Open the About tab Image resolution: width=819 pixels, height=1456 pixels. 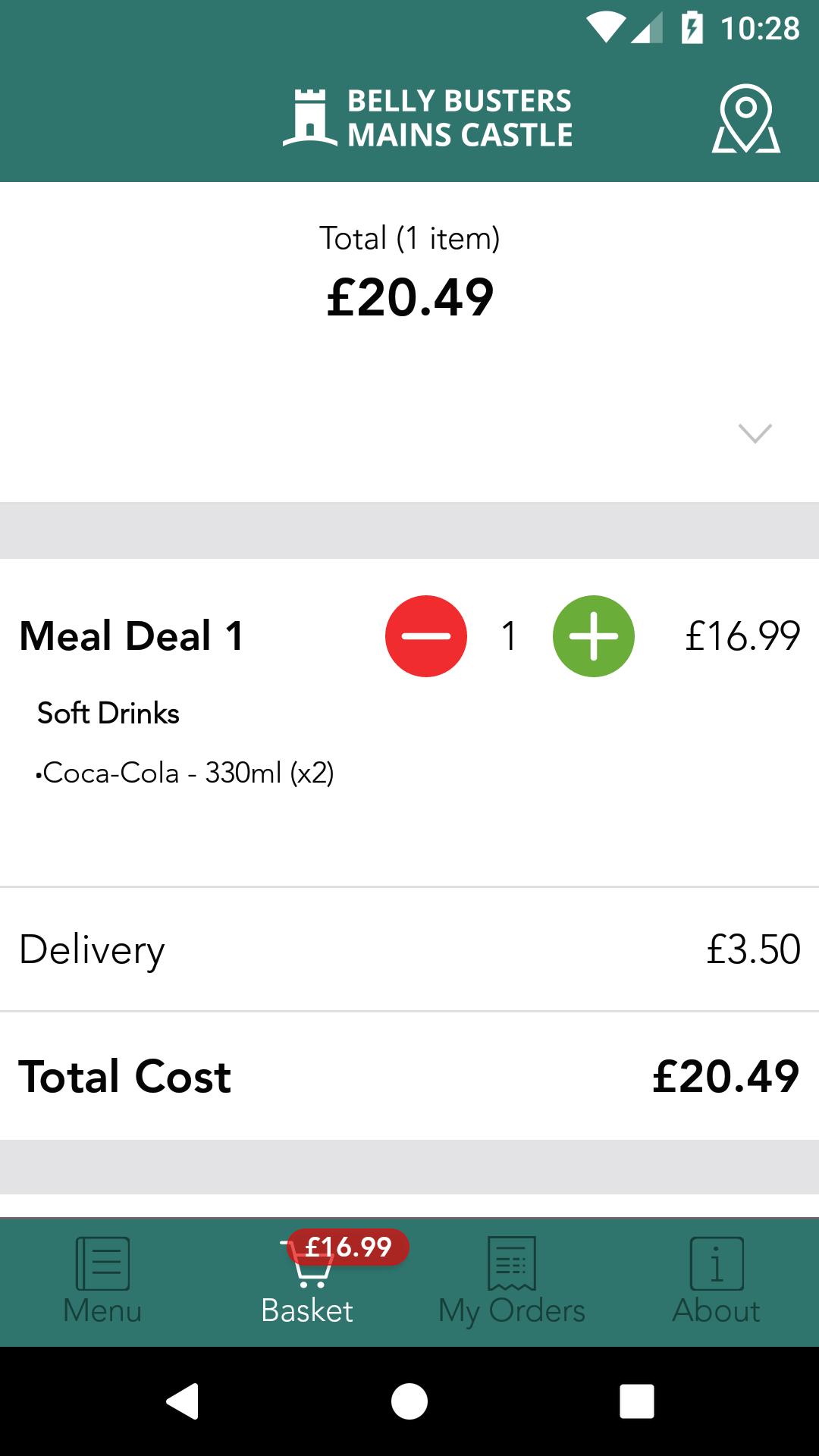pyautogui.click(x=717, y=1282)
